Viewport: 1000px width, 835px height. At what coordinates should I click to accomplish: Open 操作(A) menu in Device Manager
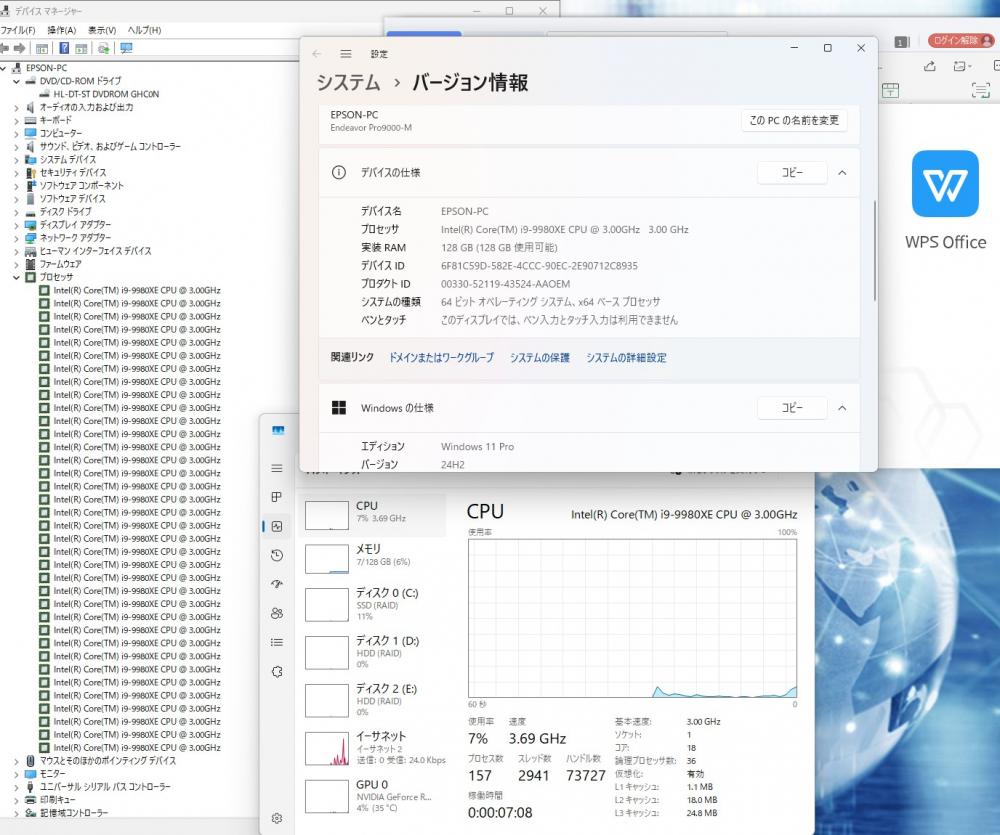[x=61, y=30]
